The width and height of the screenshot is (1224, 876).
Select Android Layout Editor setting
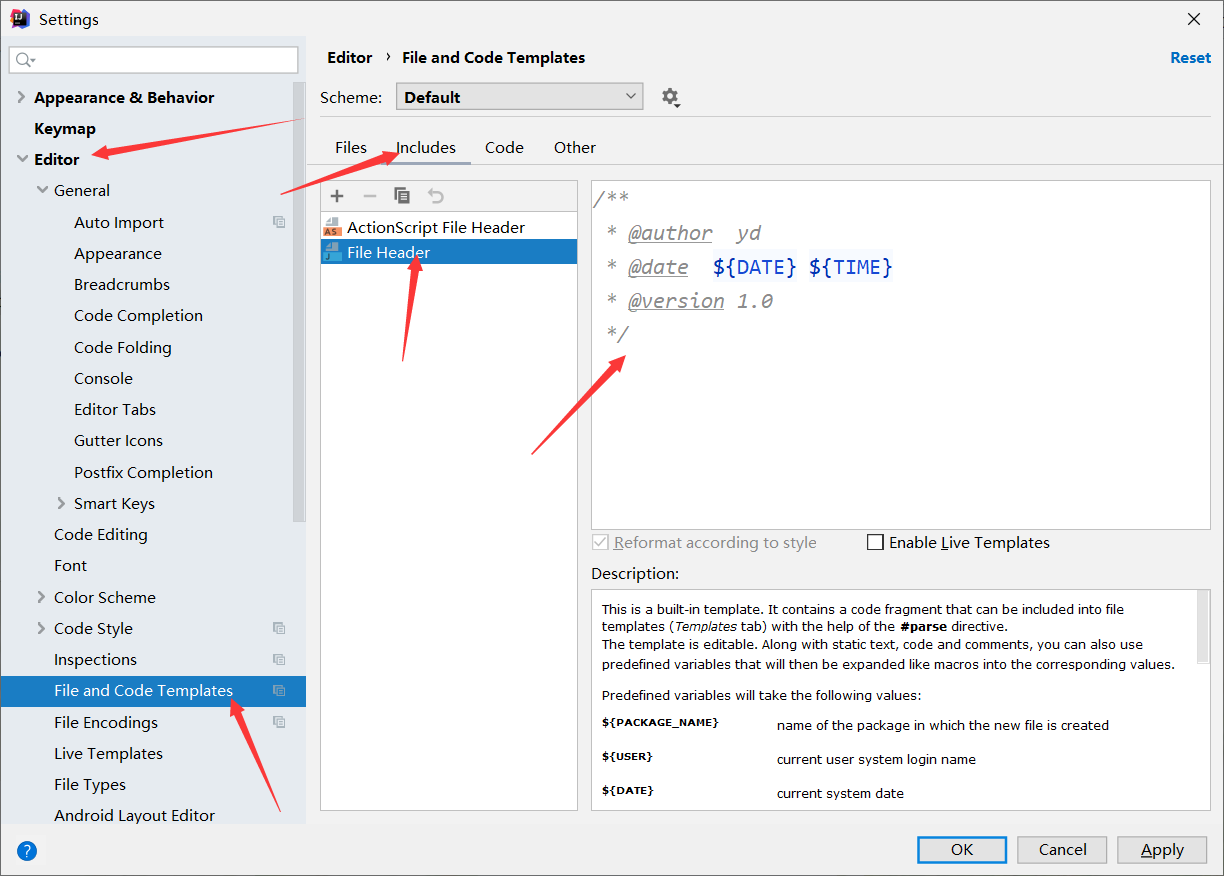point(134,815)
